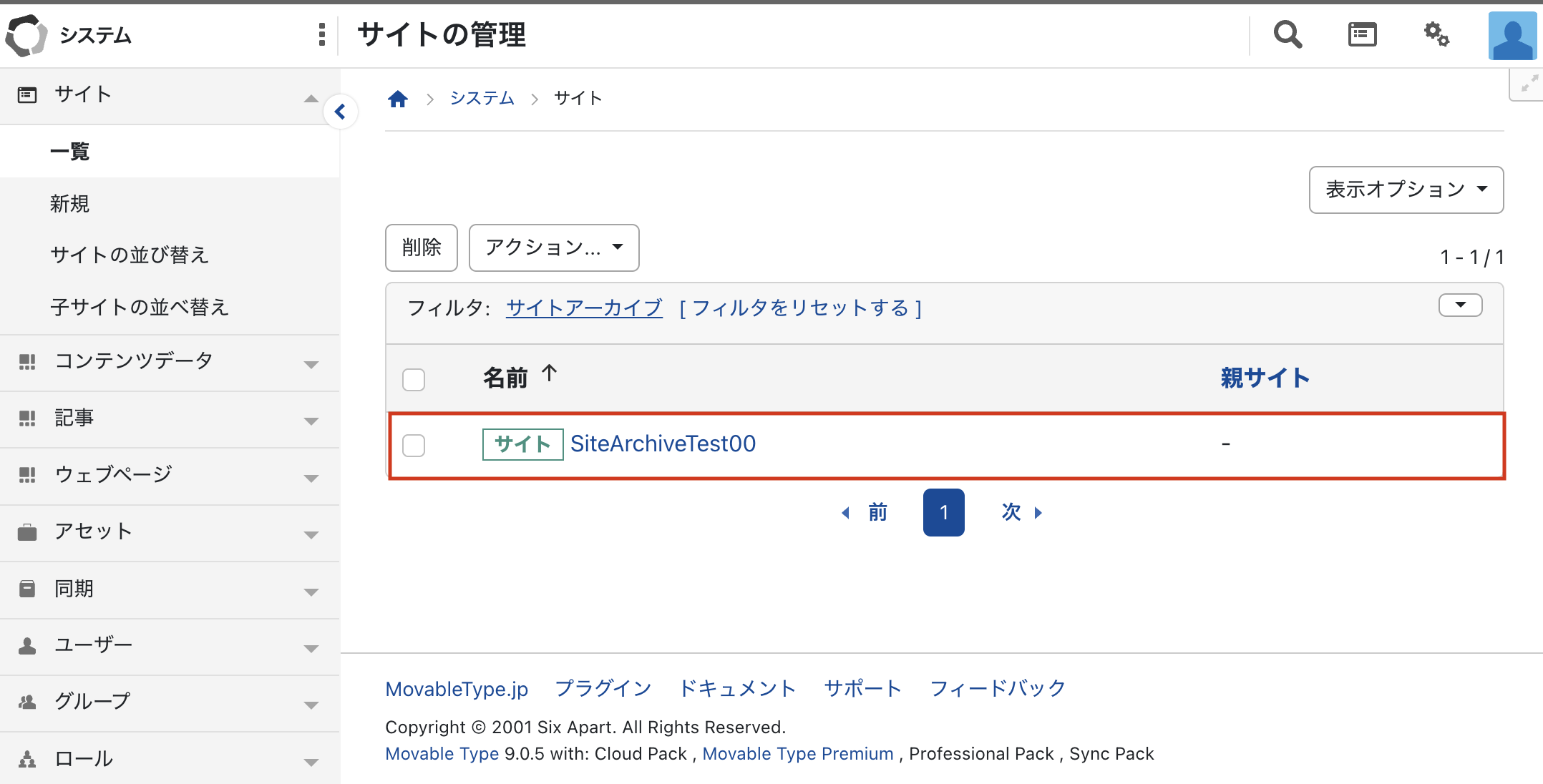Viewport: 1543px width, 784px height.
Task: Click the settings gear icon
Action: click(x=1436, y=34)
